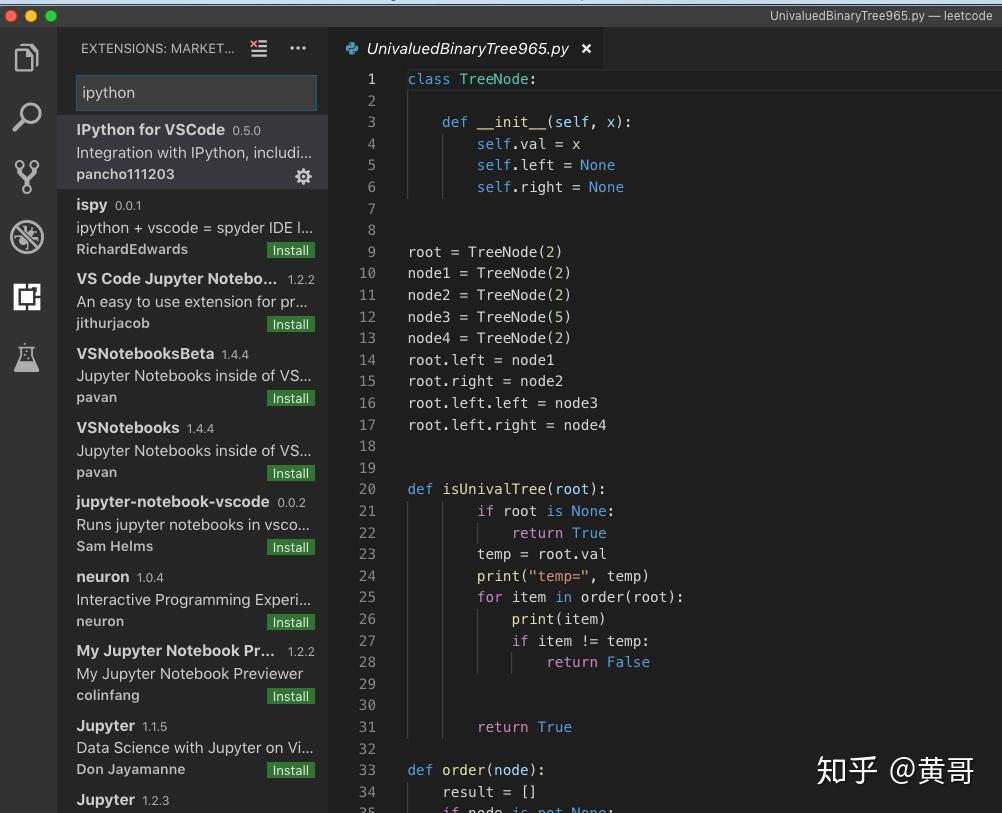Screen dimensions: 1002x813
Task: Open the gear menu for IPython for VSCode
Action: click(303, 176)
